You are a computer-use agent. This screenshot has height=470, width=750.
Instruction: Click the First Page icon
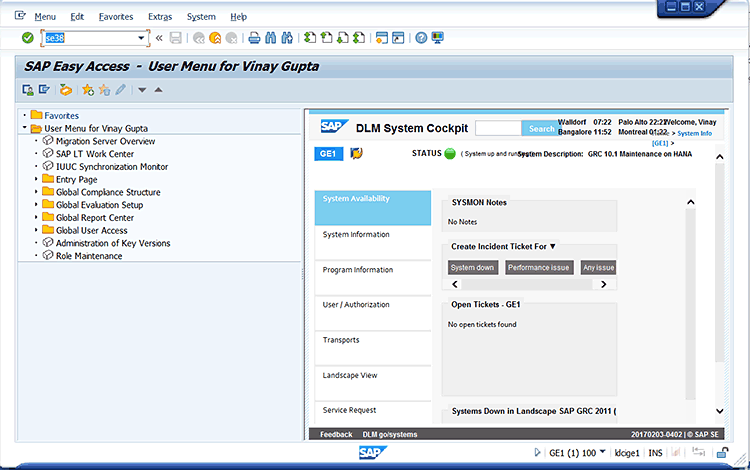pos(310,38)
